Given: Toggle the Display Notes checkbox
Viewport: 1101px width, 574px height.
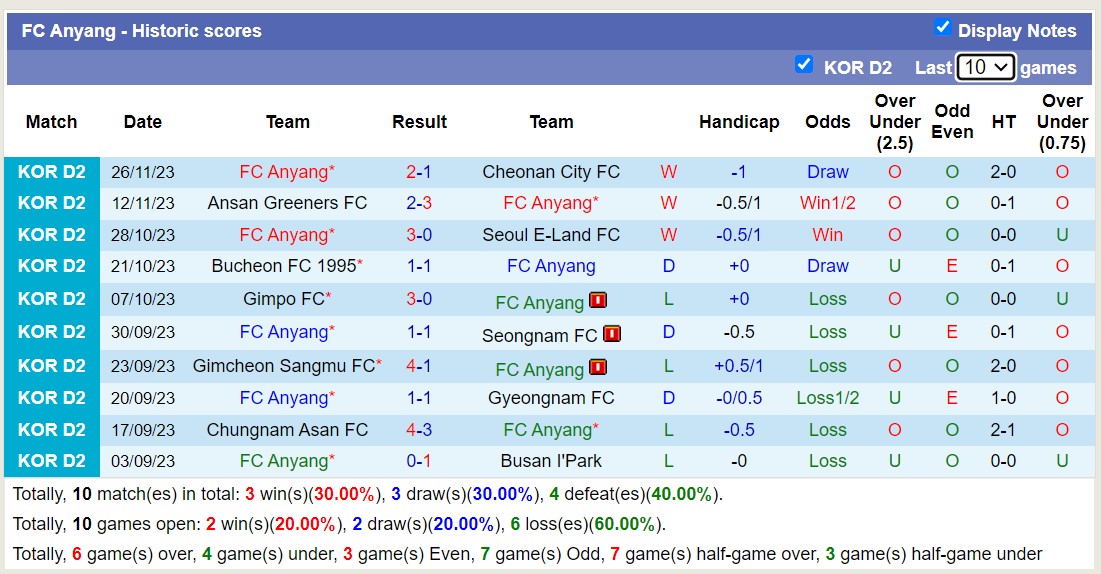Looking at the screenshot, I should (942, 27).
